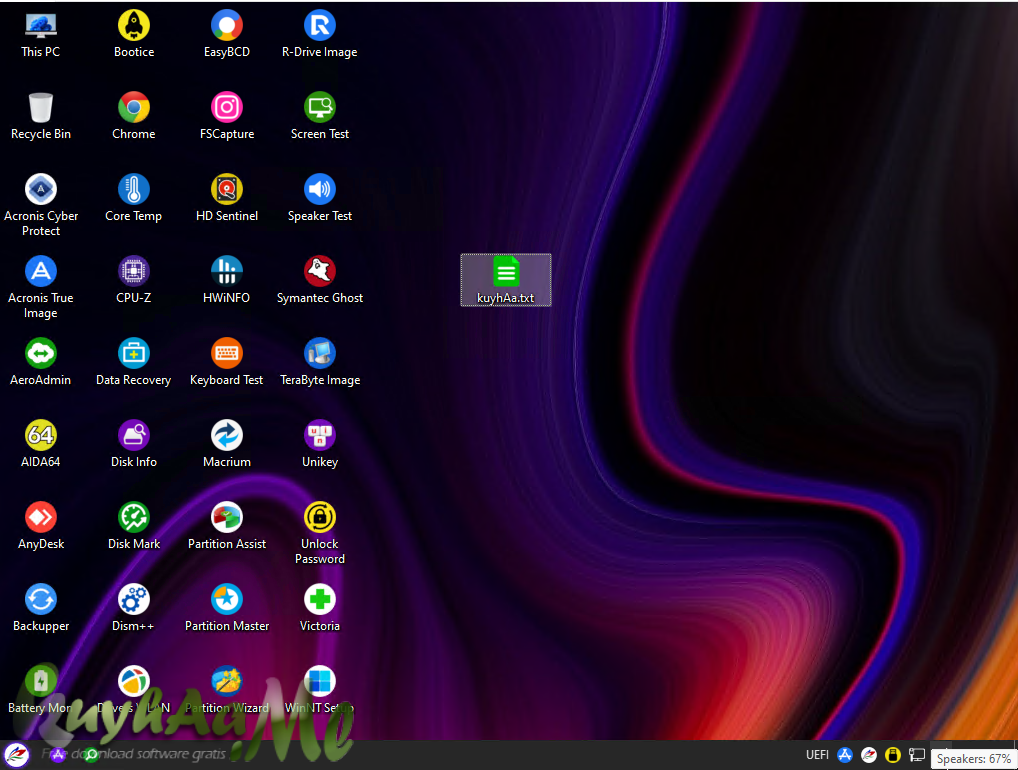The image size is (1018, 770).
Task: Open HWiNFO hardware info
Action: pyautogui.click(x=227, y=280)
